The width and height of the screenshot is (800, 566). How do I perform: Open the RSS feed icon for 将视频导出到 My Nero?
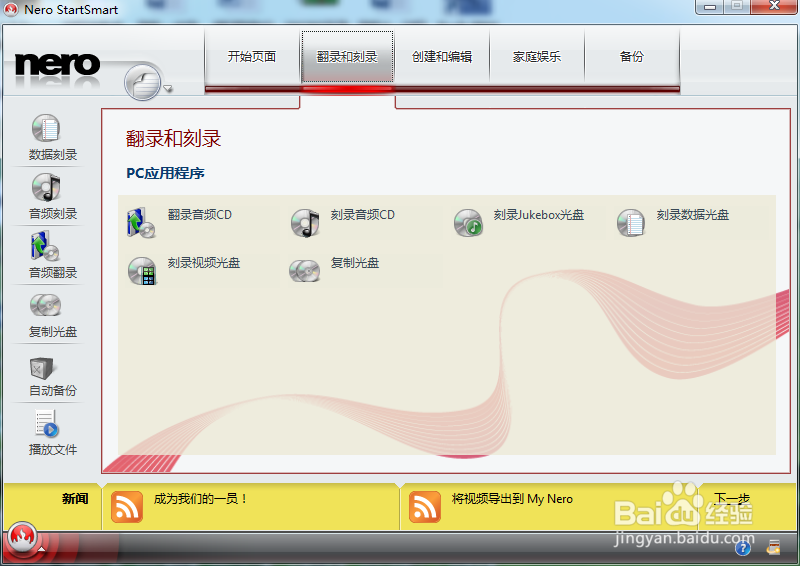coord(424,507)
